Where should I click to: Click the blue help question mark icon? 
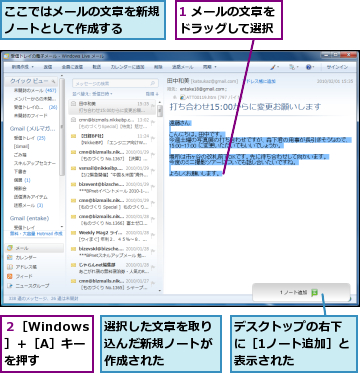308,67
